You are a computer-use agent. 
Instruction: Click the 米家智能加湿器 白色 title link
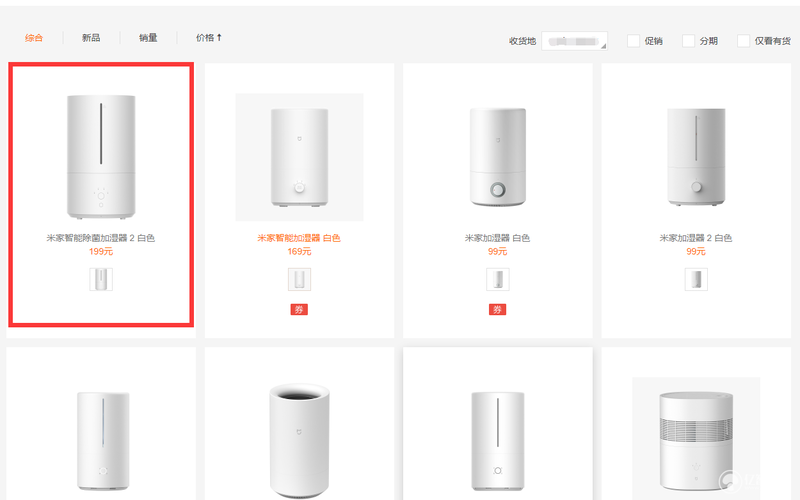[x=299, y=238]
